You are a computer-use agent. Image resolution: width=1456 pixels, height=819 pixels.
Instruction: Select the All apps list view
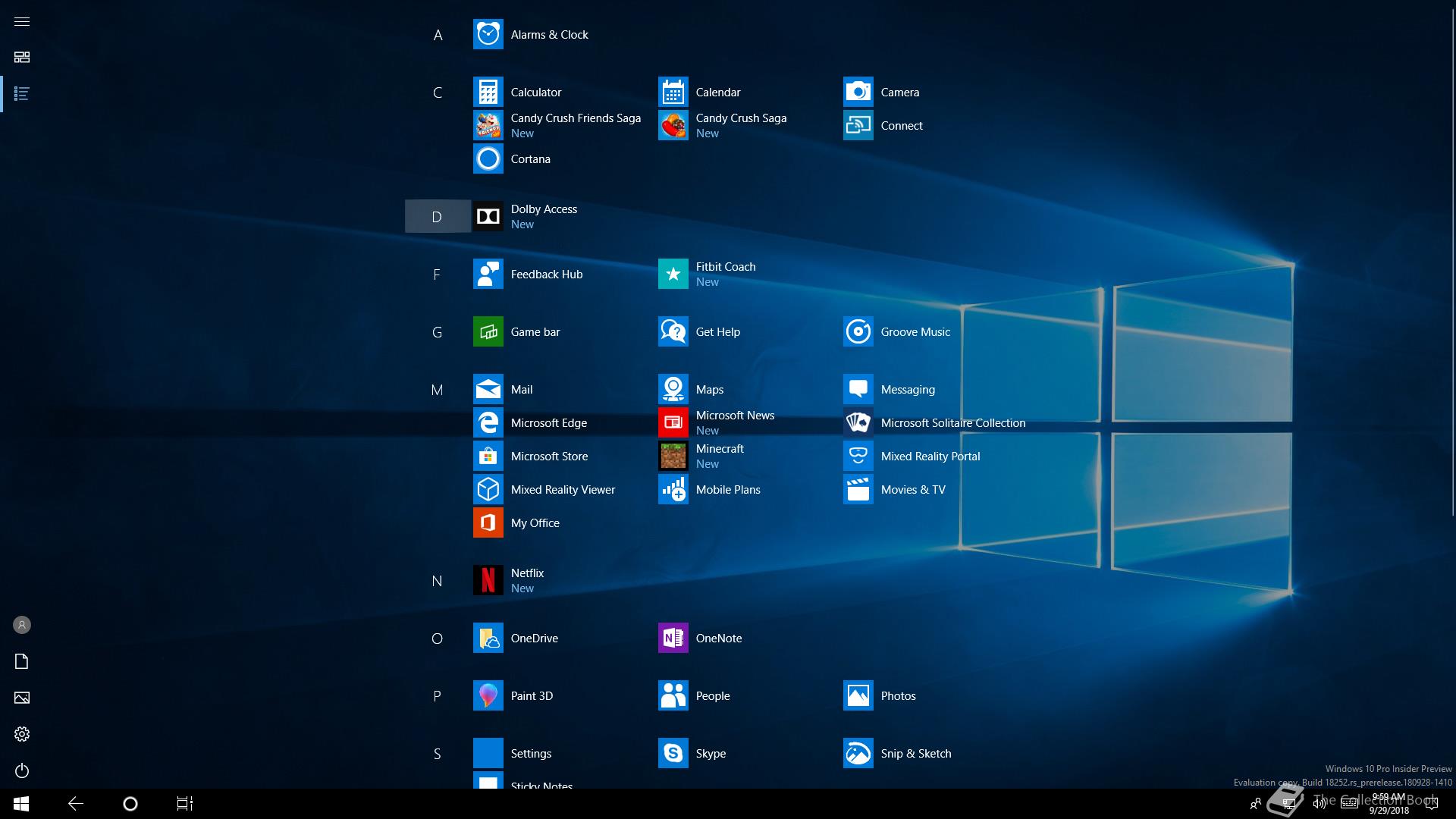[22, 94]
